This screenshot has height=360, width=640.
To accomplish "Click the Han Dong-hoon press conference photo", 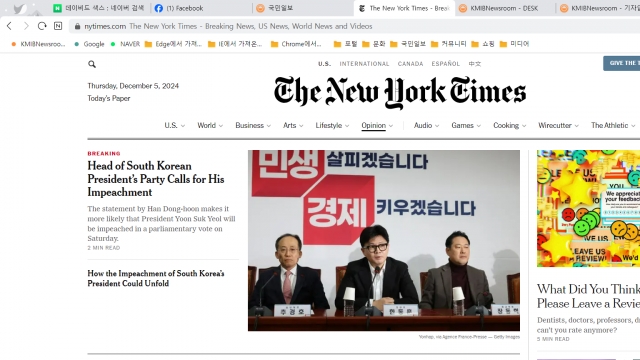I will pyautogui.click(x=384, y=240).
